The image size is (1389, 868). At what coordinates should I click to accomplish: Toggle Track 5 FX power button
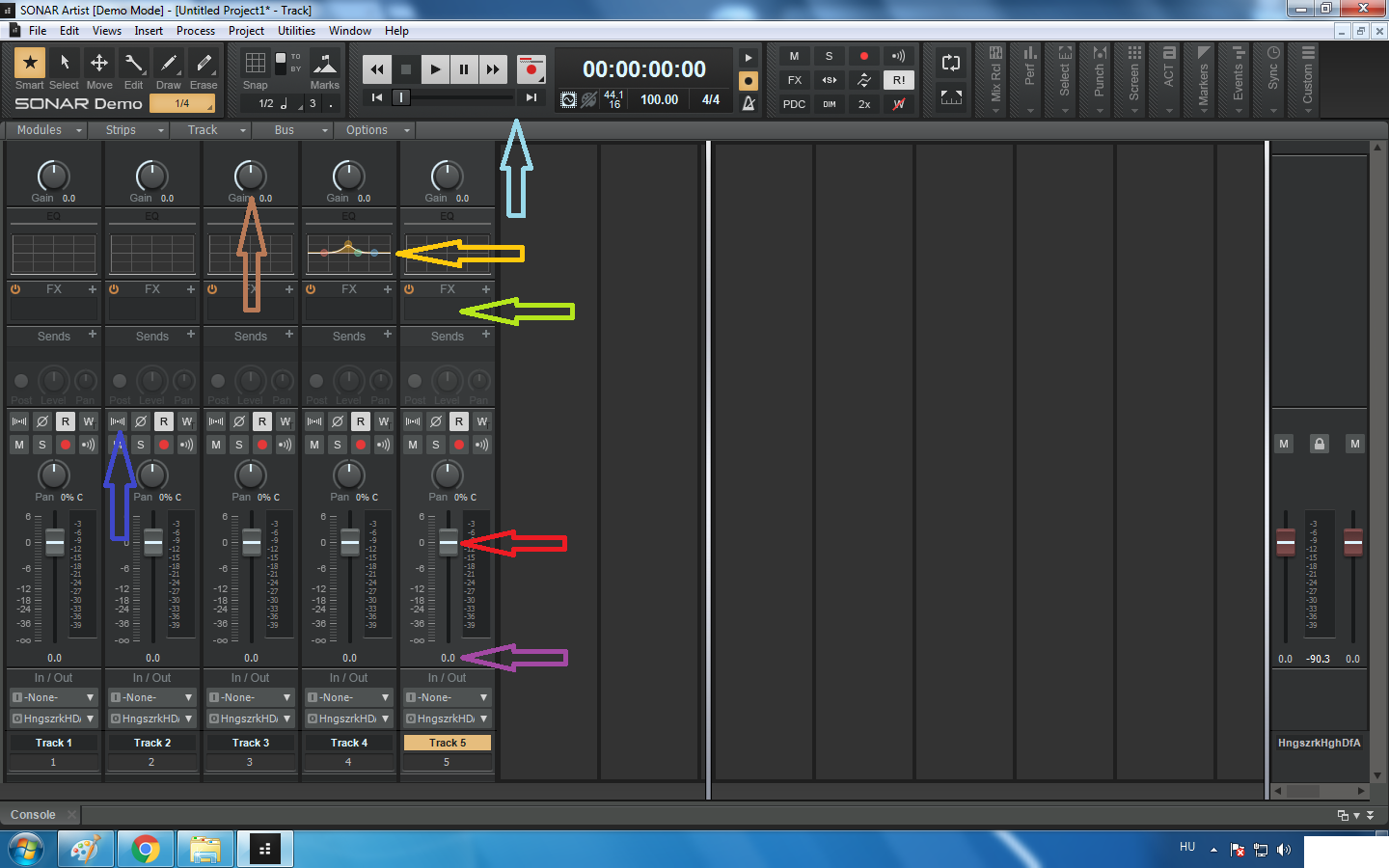click(409, 289)
